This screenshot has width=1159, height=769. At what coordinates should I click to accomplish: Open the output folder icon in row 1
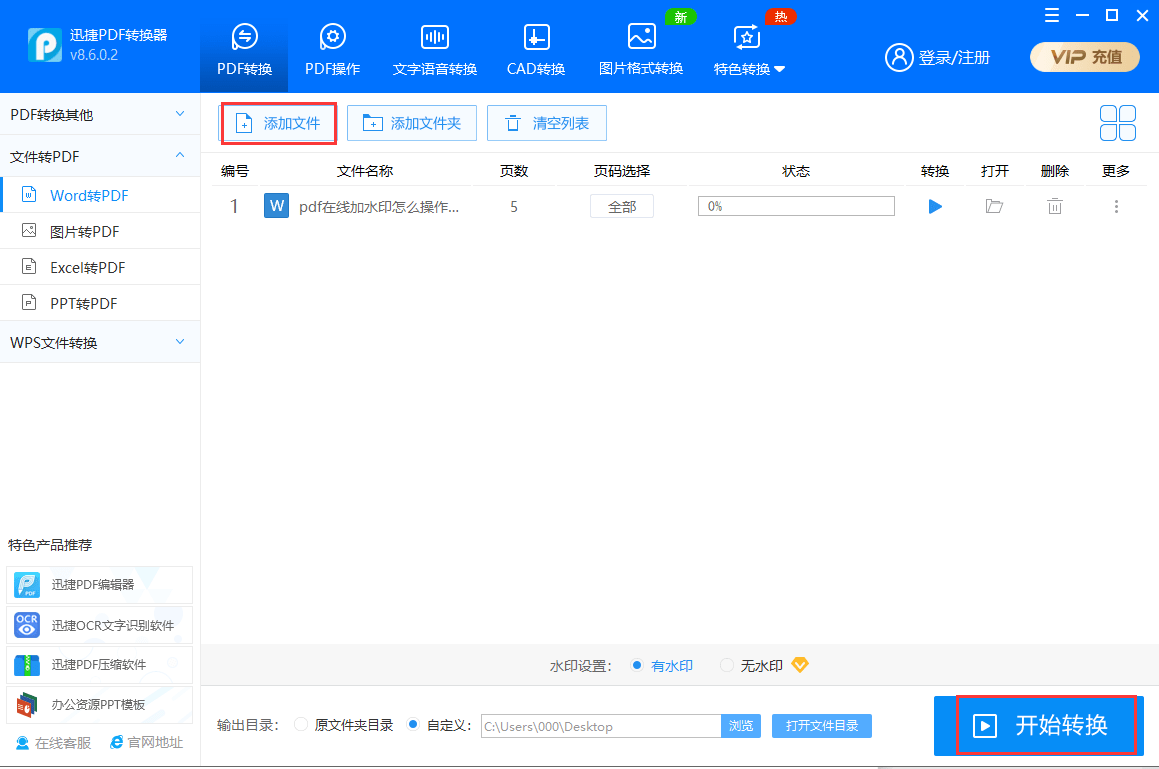[x=994, y=206]
